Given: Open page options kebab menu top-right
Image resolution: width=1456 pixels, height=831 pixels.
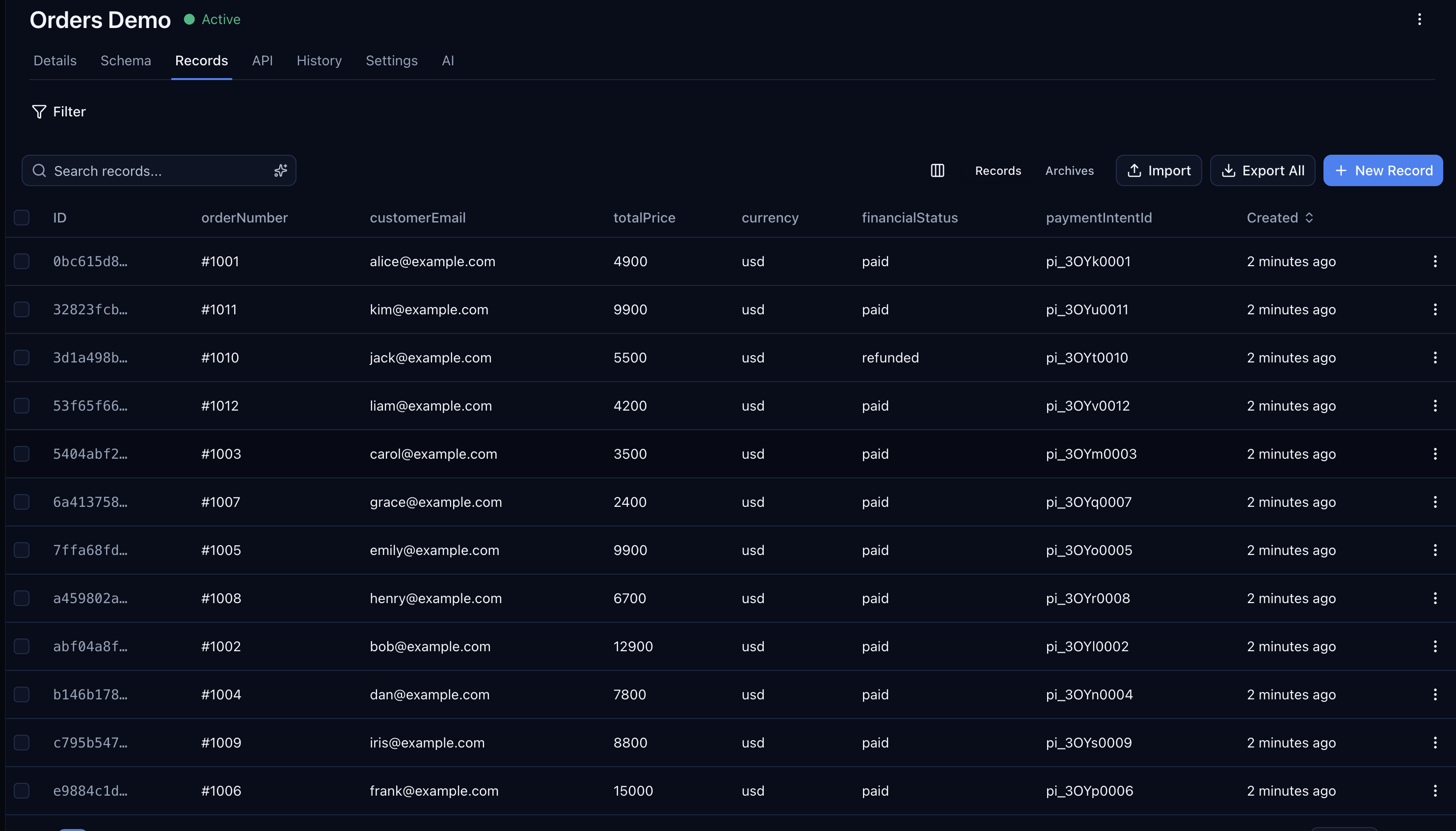Looking at the screenshot, I should point(1419,20).
